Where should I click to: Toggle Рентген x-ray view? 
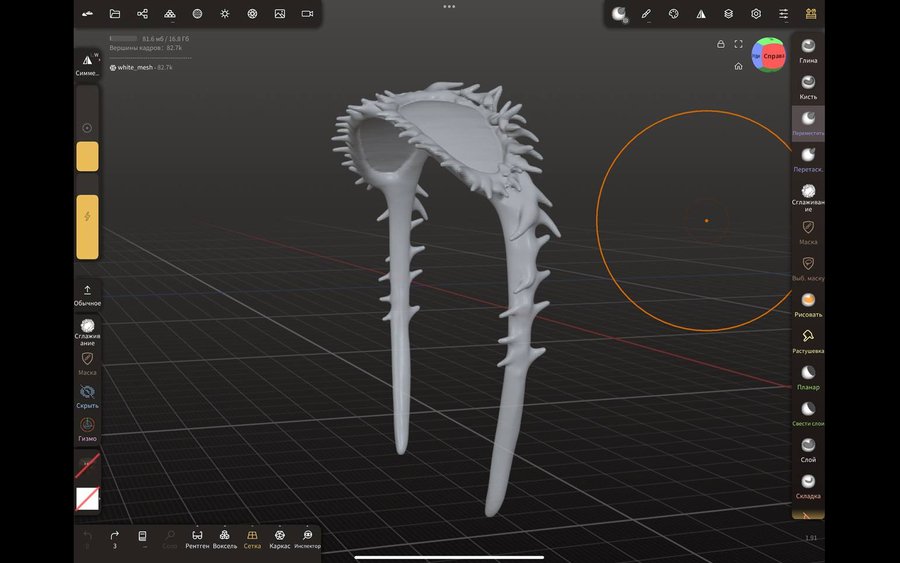click(197, 537)
